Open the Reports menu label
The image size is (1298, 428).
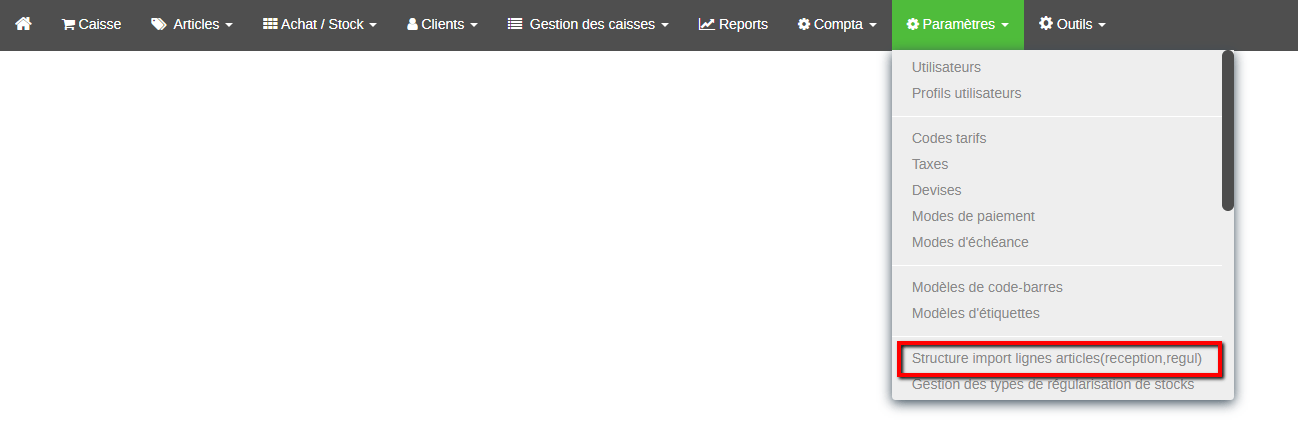pos(743,24)
